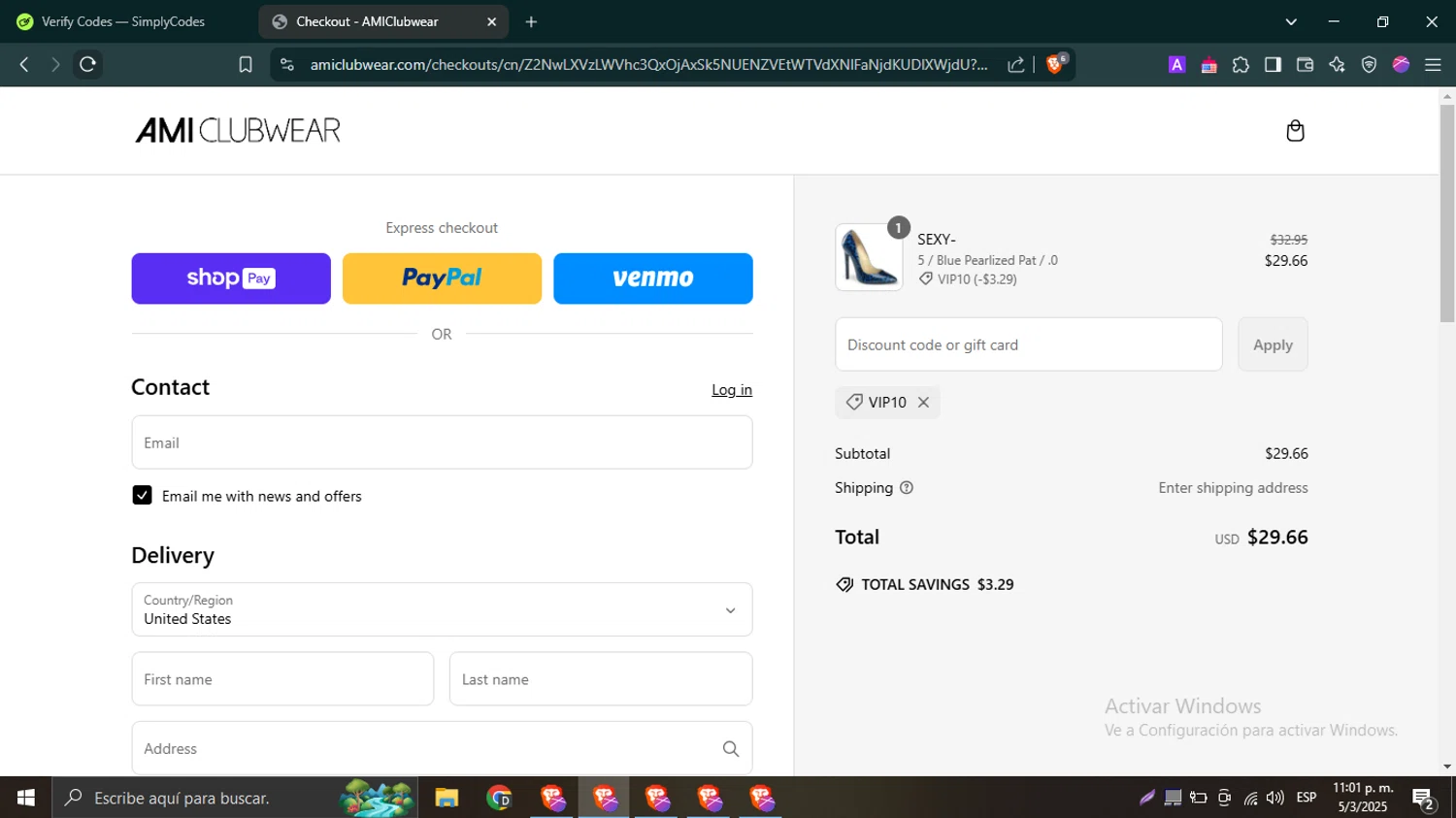Click the share page icon in address bar
This screenshot has height=818, width=1456.
click(1015, 64)
